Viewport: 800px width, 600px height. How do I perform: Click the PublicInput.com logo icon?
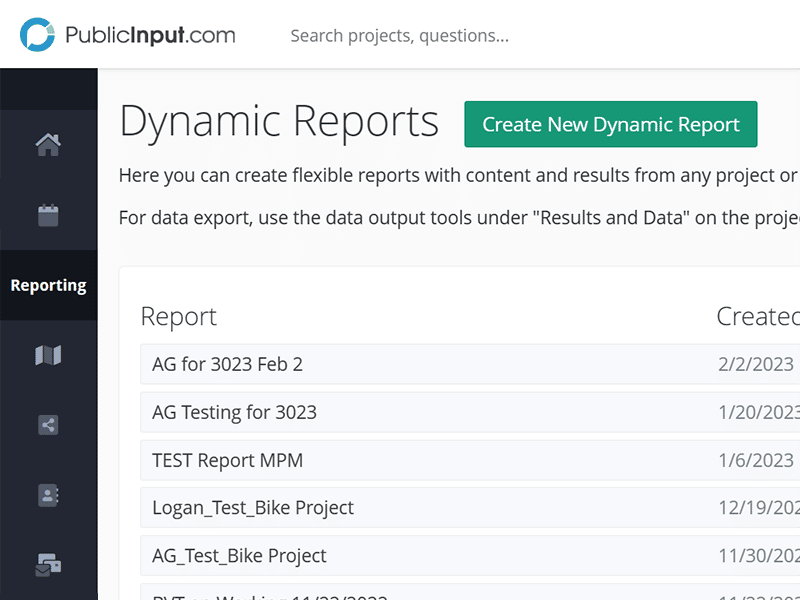point(38,35)
